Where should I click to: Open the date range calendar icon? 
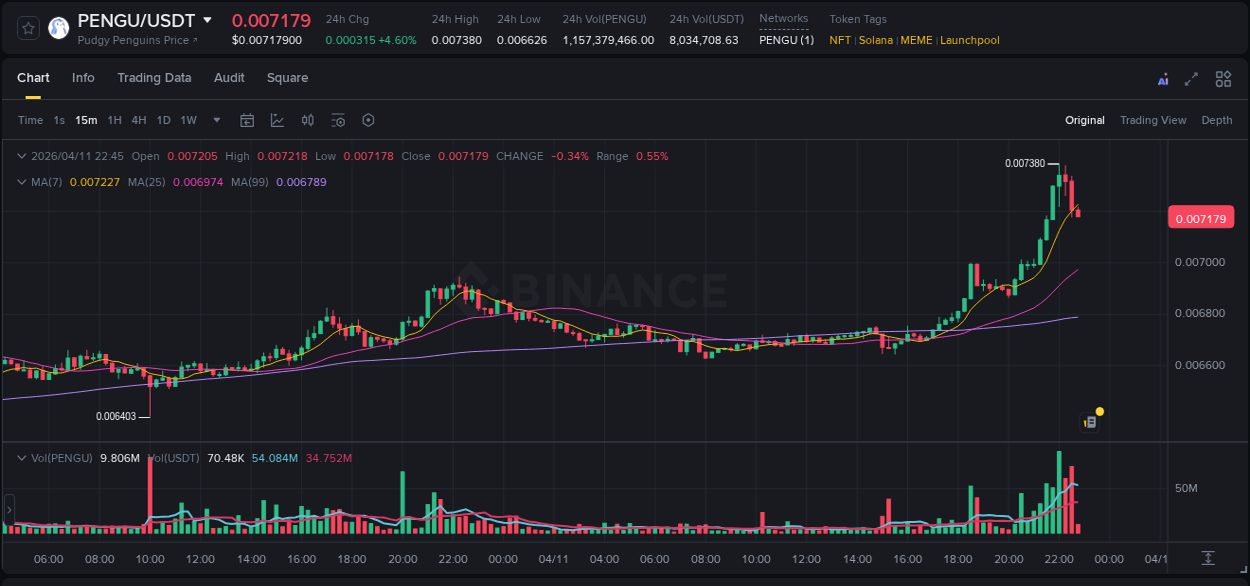point(247,120)
